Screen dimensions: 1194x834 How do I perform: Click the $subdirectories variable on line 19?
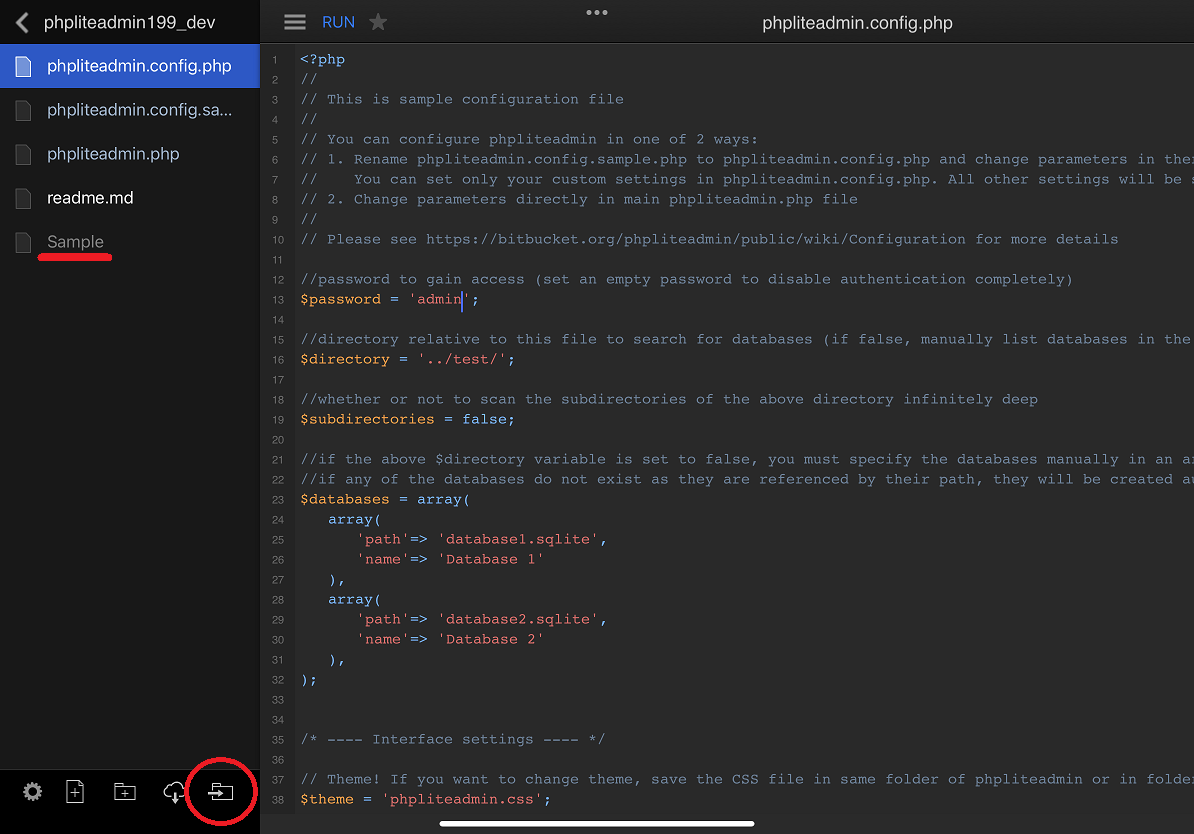coord(367,420)
